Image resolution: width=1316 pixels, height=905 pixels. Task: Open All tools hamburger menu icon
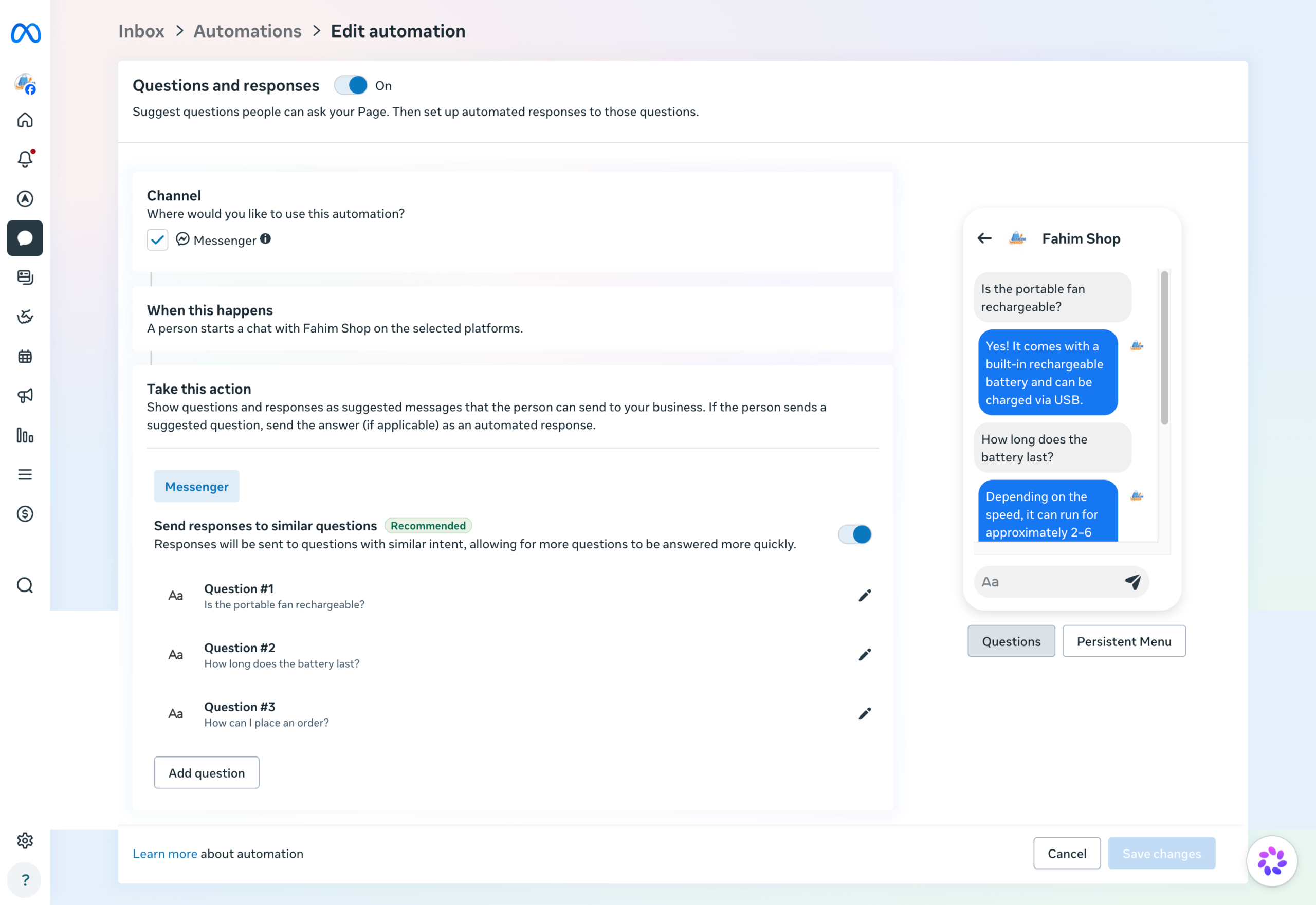point(25,475)
